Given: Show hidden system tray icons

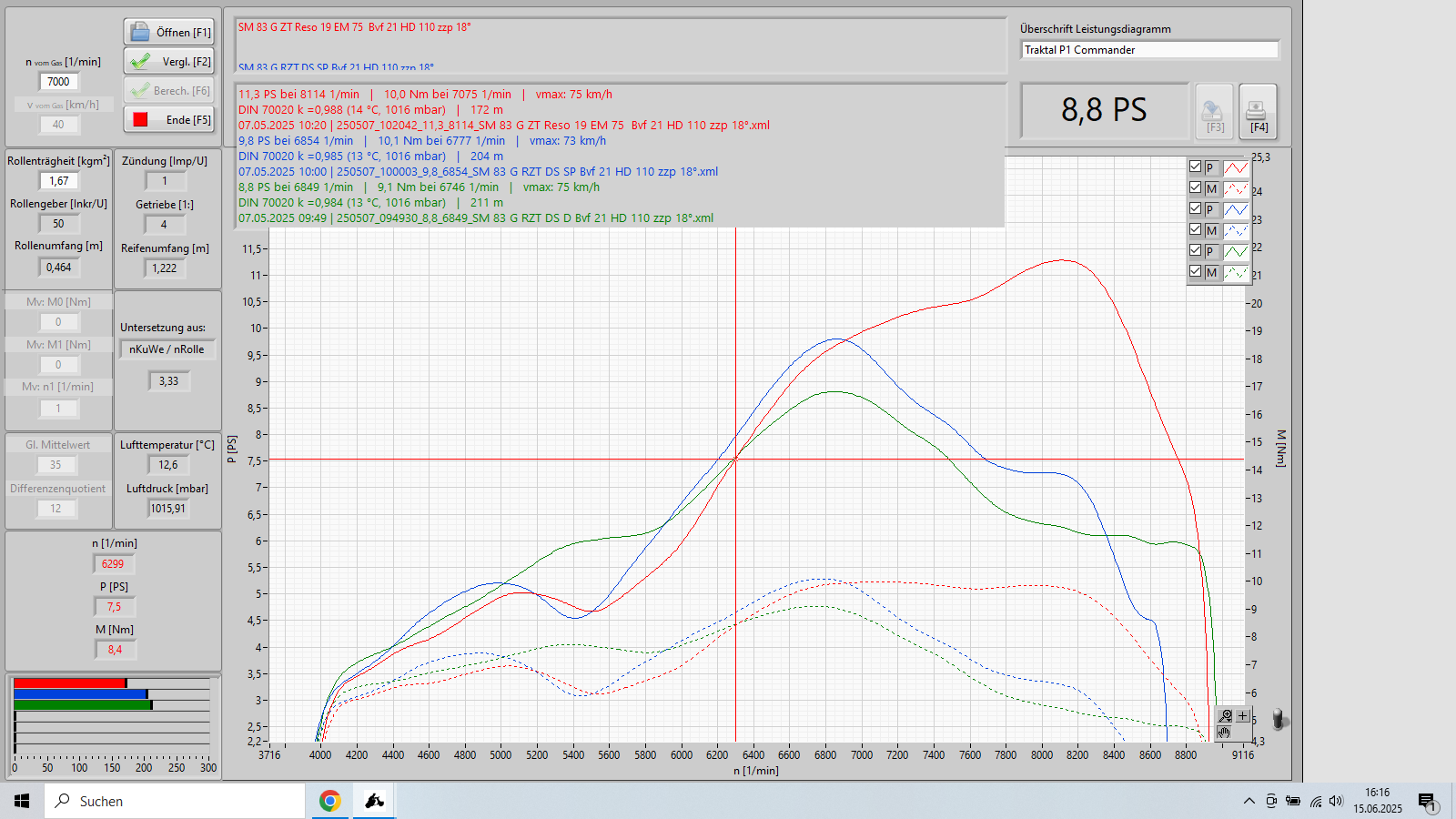Looking at the screenshot, I should pos(1249,801).
